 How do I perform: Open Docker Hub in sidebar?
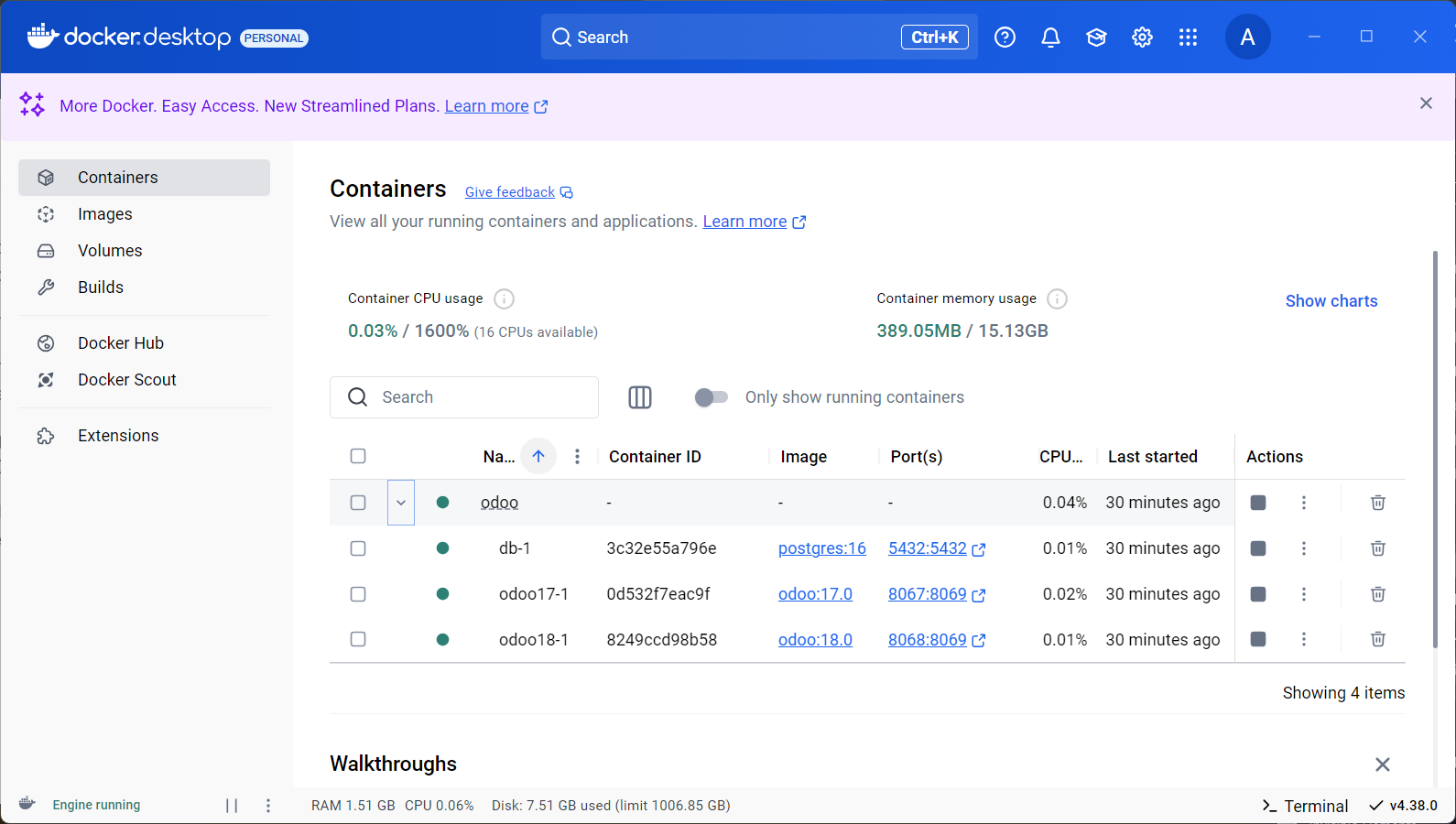tap(144, 343)
